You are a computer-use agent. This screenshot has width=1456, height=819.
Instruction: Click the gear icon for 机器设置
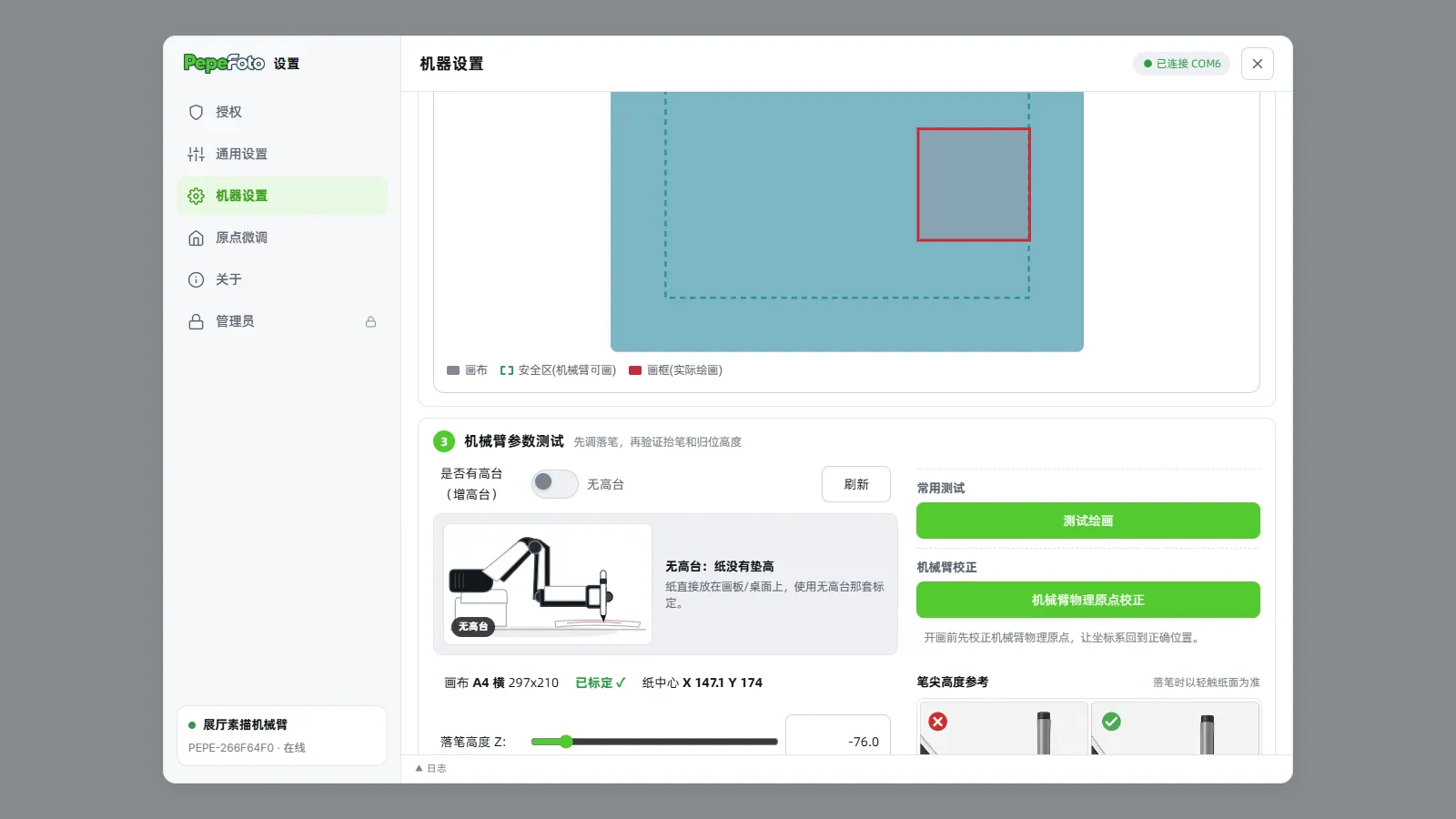point(196,196)
